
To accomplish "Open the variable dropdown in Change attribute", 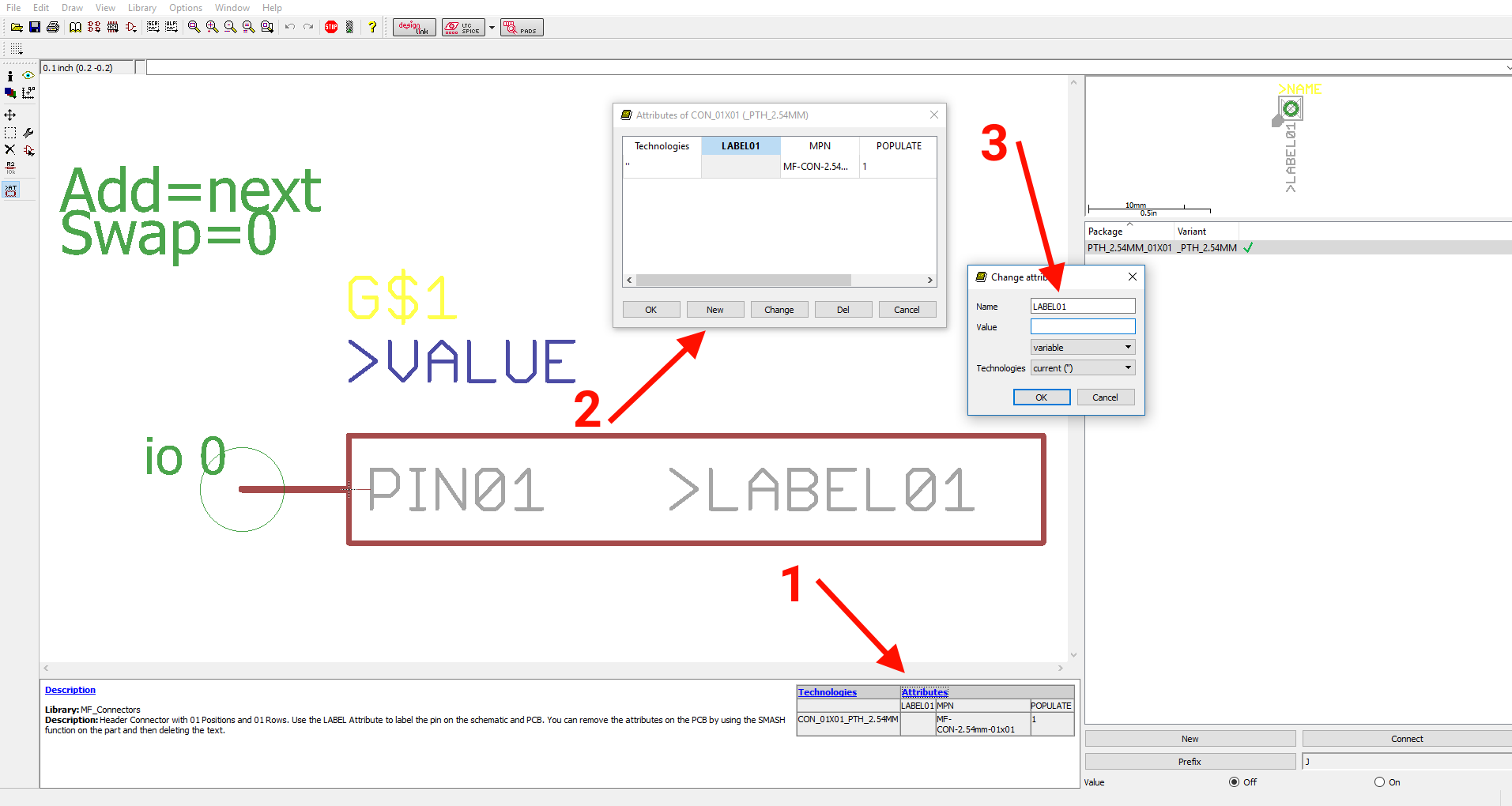I will [1083, 348].
